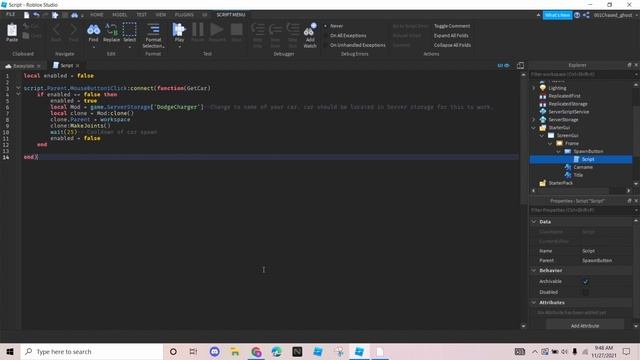
Task: Switch to the PLUGINS ribbon tab
Action: pos(184,15)
